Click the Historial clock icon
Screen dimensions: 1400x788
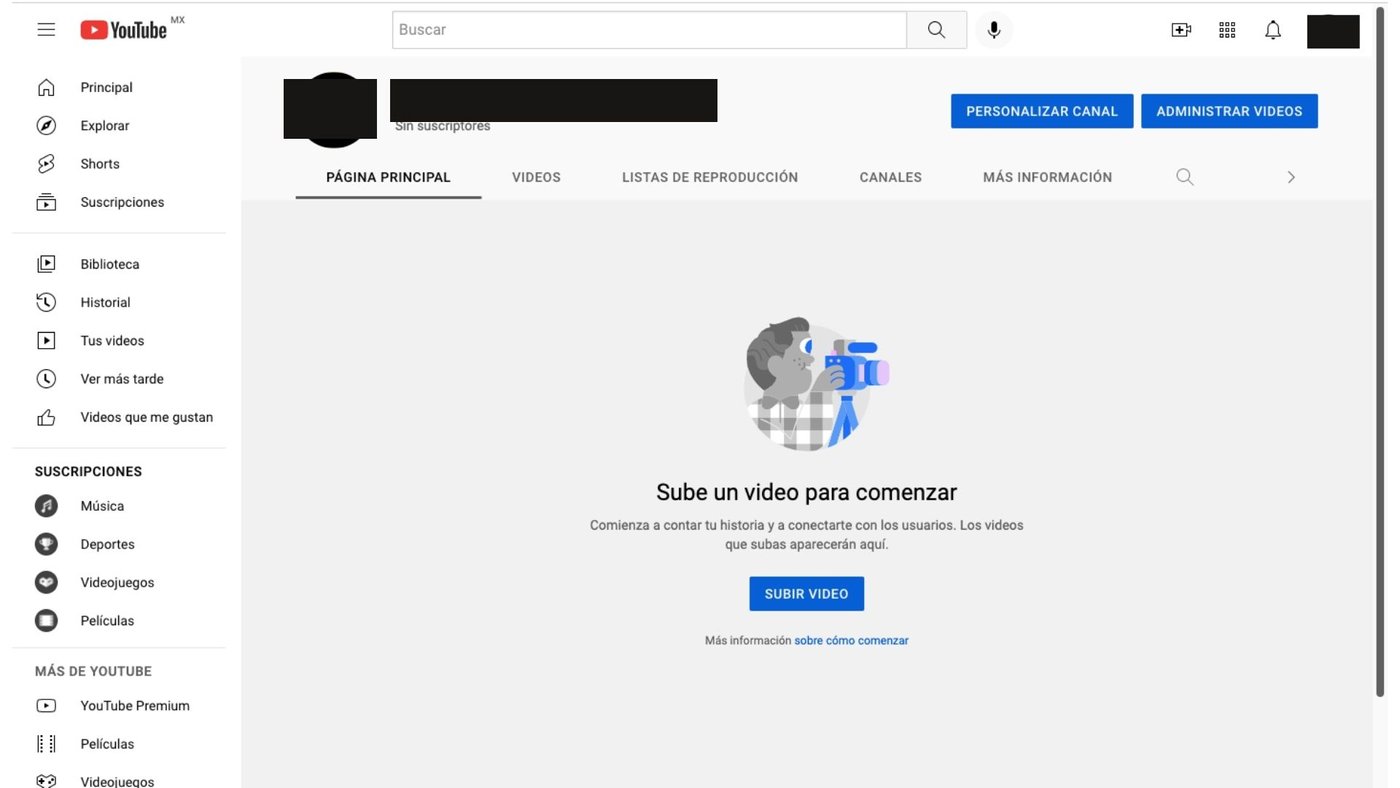[x=46, y=302]
